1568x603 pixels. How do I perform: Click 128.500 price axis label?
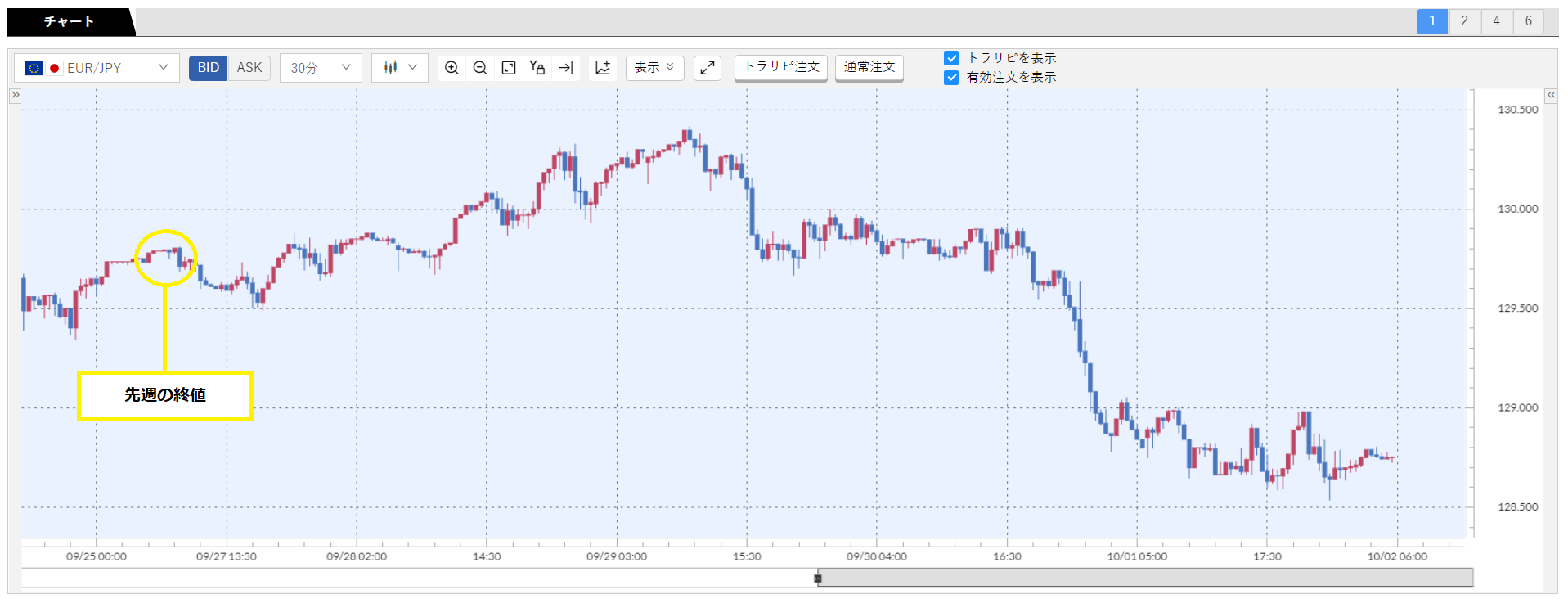pos(1517,507)
